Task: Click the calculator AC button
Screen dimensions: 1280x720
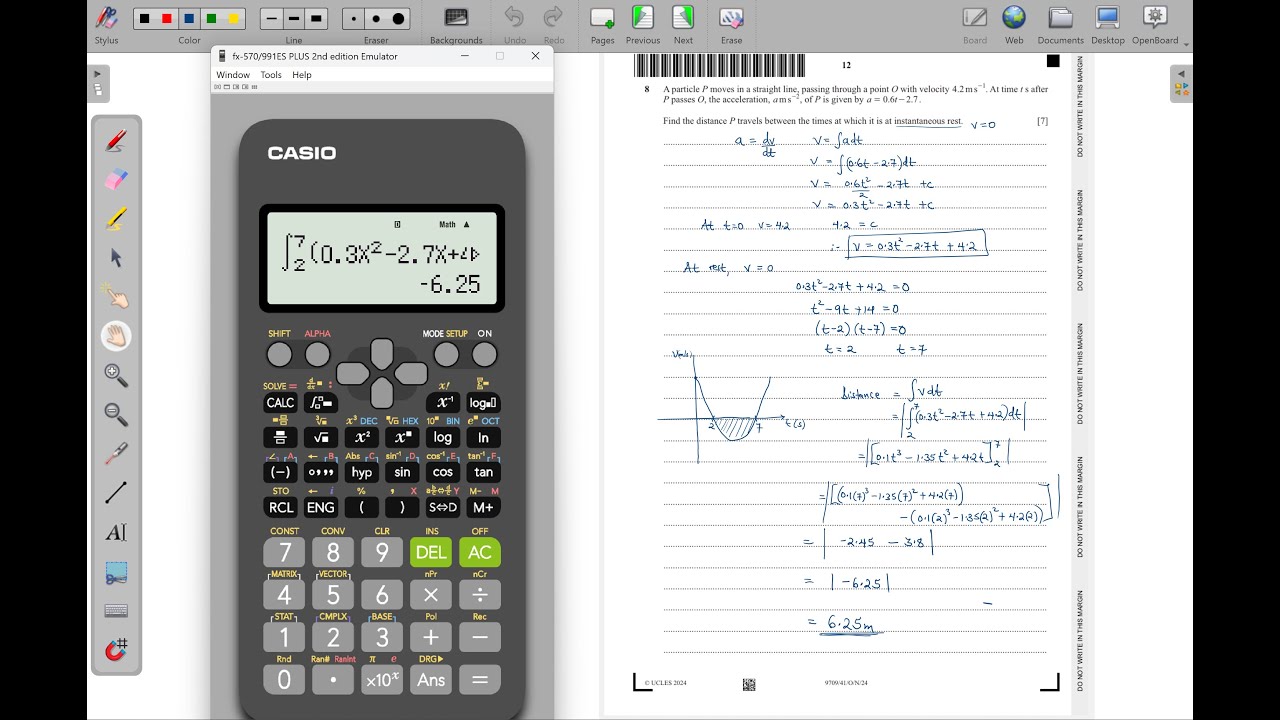Action: (480, 552)
